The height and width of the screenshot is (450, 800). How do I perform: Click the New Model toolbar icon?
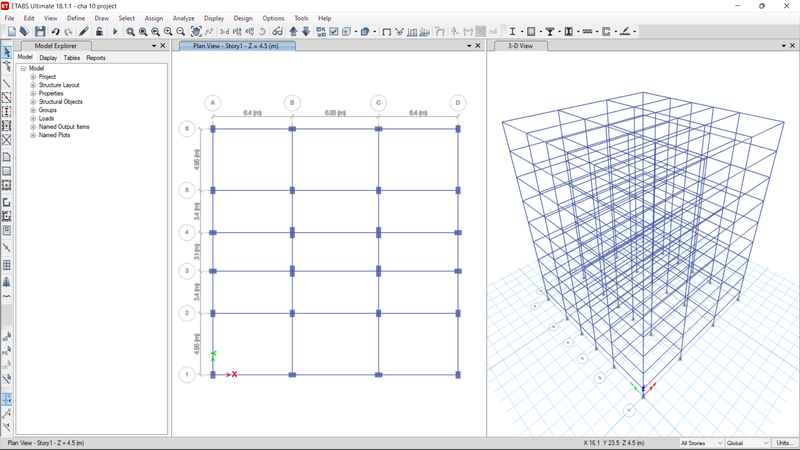[x=12, y=31]
